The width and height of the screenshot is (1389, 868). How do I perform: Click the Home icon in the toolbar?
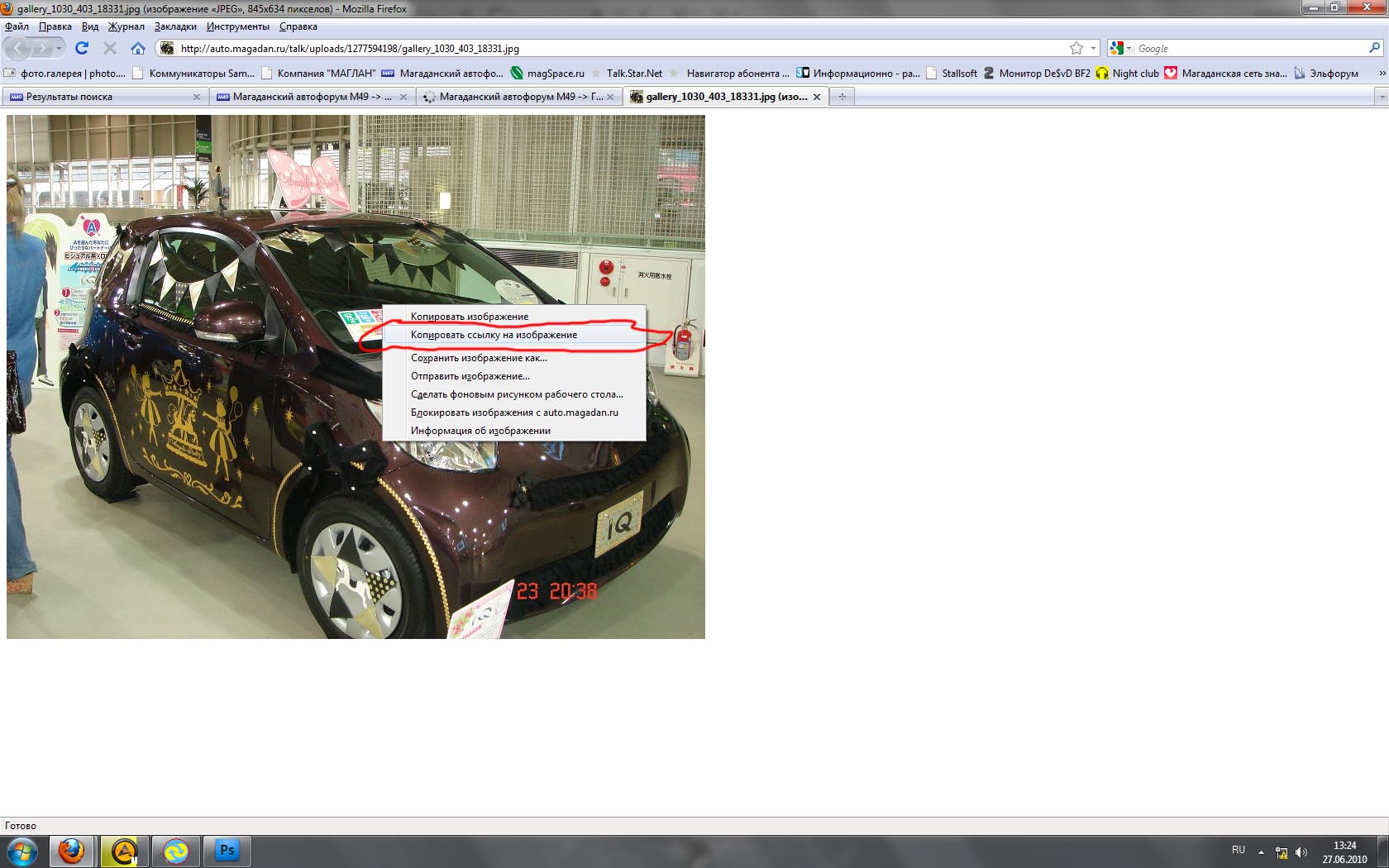point(138,48)
